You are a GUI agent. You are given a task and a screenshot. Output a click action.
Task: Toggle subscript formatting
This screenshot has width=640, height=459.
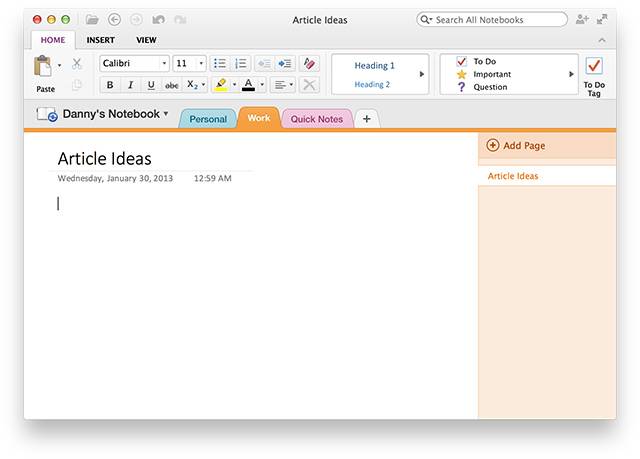[x=192, y=85]
